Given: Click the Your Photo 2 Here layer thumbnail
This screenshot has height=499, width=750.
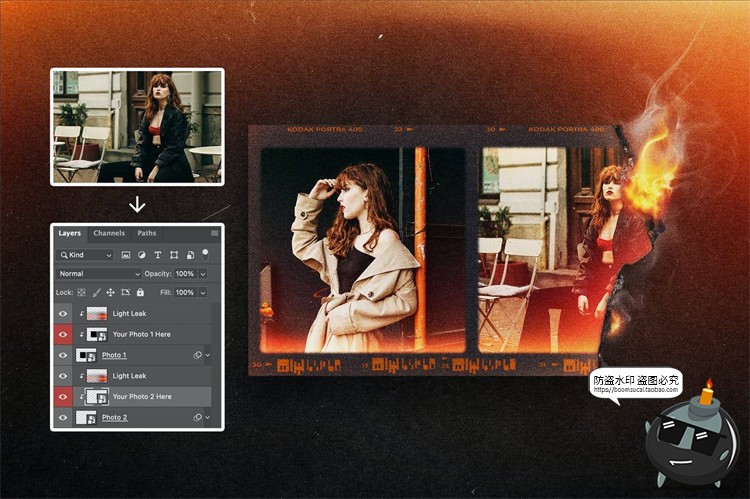Looking at the screenshot, I should [98, 396].
